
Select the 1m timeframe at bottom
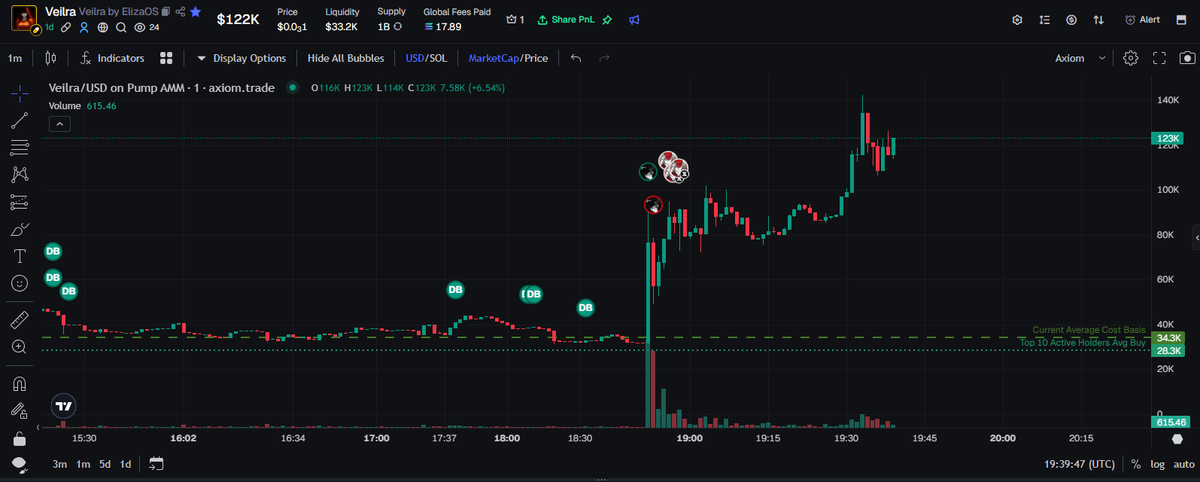point(83,464)
